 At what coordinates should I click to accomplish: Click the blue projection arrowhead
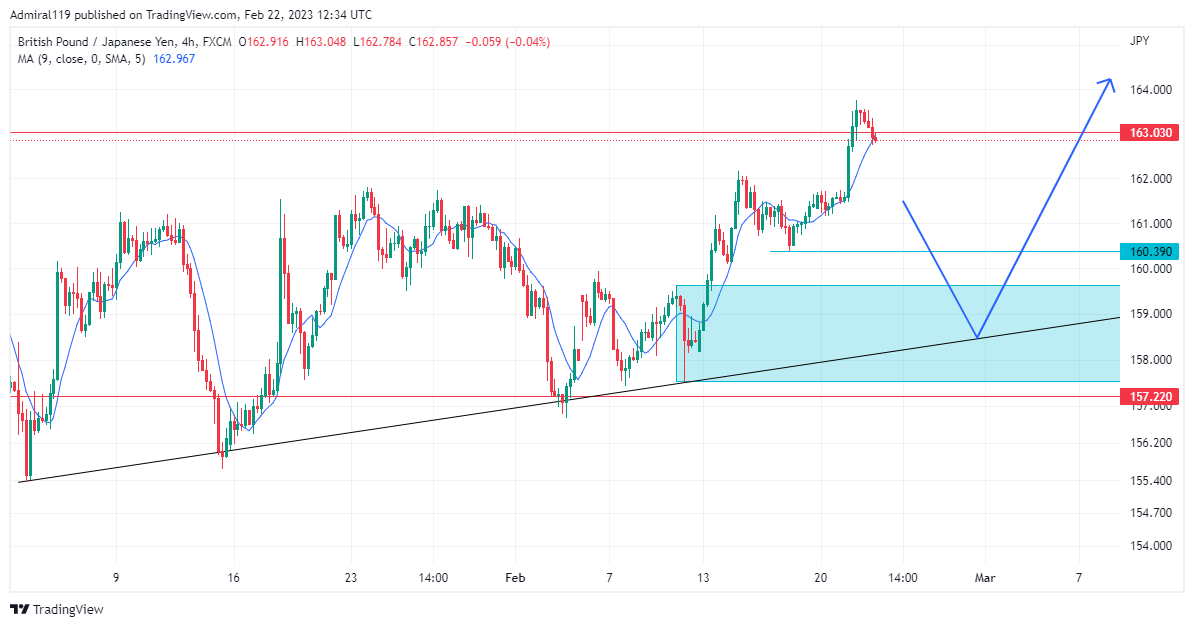click(x=1107, y=84)
